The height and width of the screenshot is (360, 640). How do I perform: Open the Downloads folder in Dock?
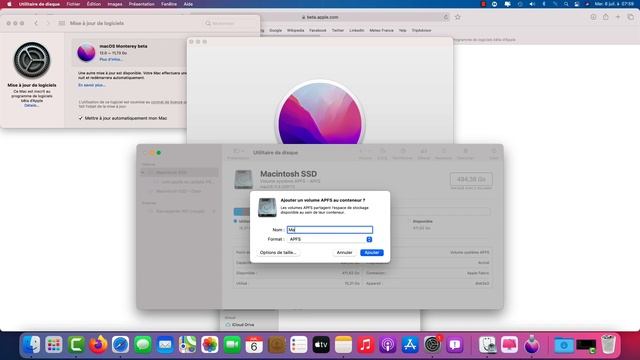(564, 345)
